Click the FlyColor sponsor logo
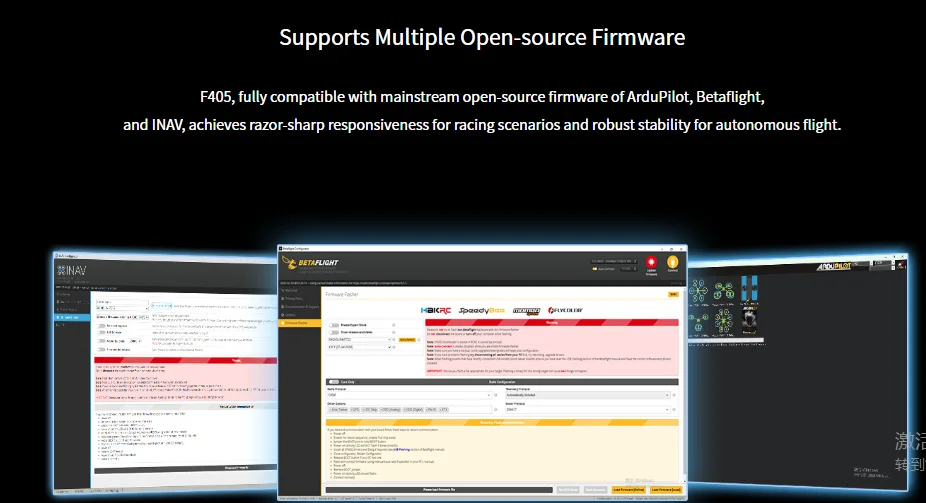 point(565,310)
